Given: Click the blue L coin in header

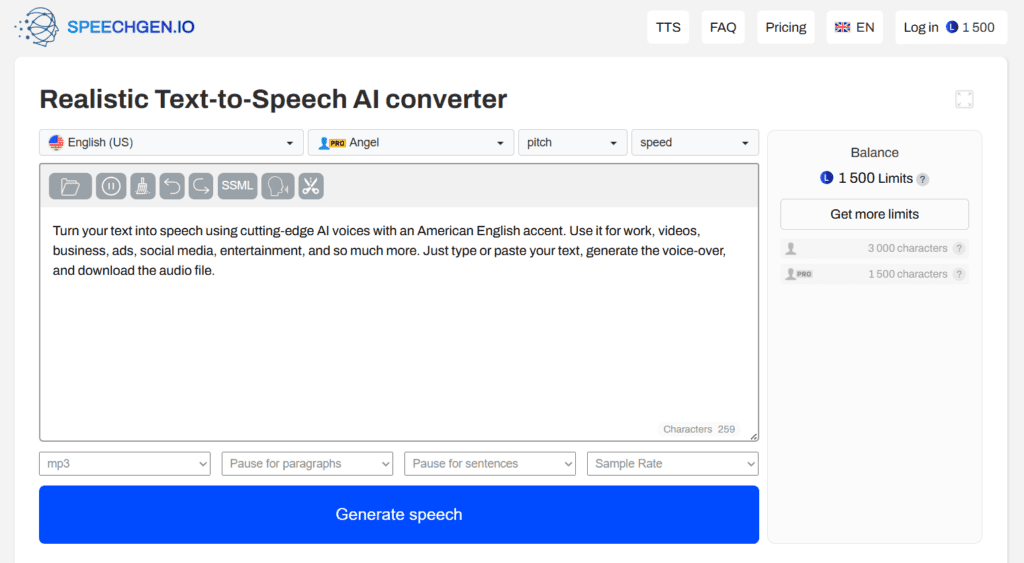Looking at the screenshot, I should point(952,27).
